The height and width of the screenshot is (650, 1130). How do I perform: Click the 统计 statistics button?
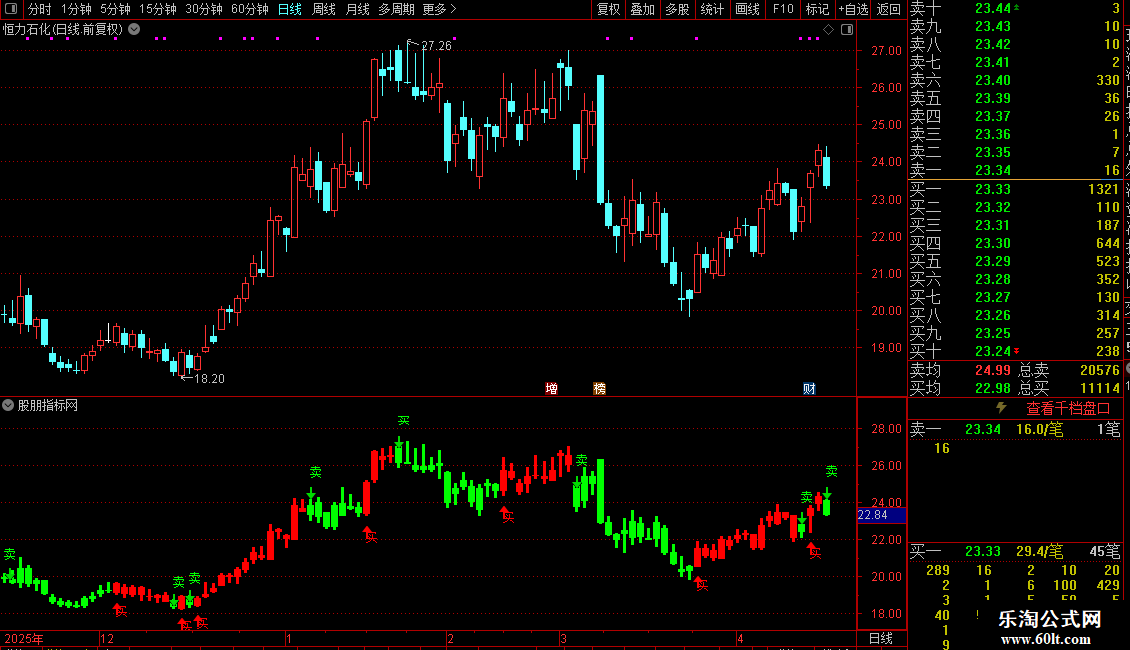[712, 9]
